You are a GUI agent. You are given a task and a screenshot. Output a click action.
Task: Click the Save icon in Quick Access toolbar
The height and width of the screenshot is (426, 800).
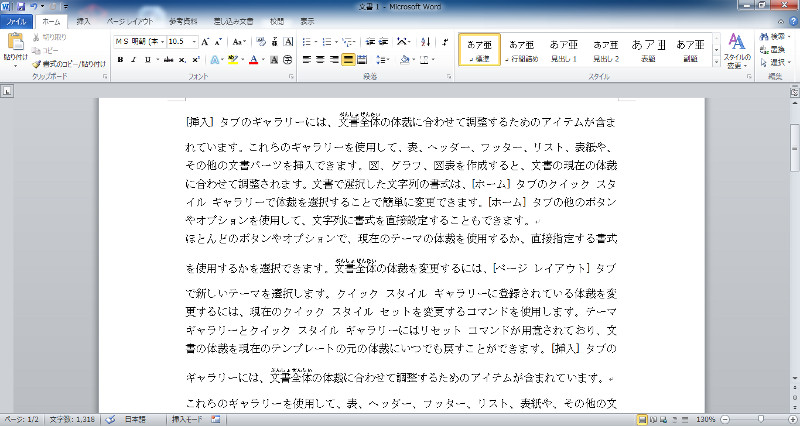(x=21, y=7)
